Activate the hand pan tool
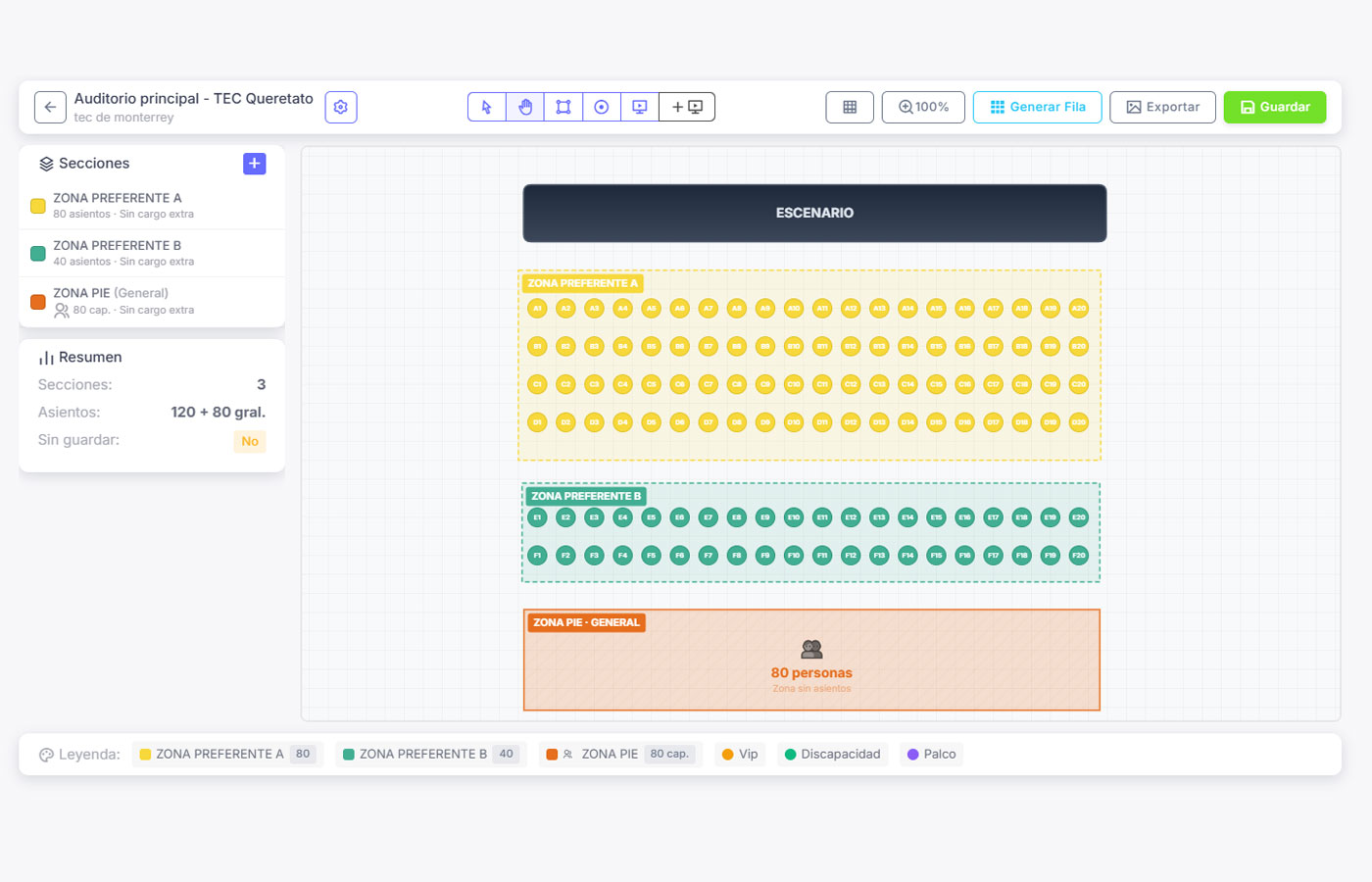1372x882 pixels. 525,107
